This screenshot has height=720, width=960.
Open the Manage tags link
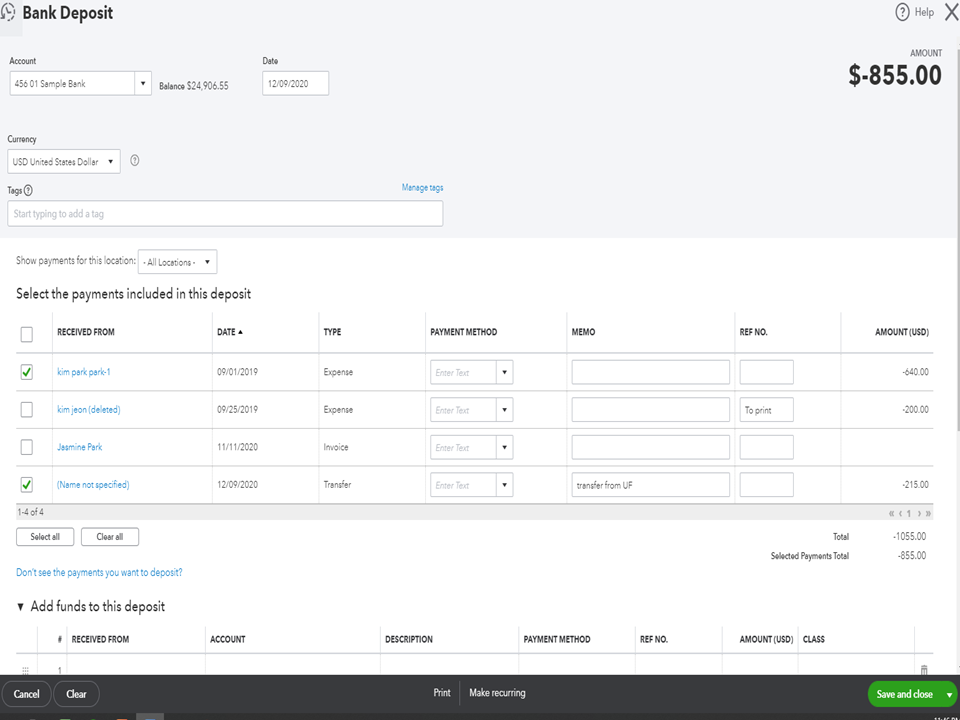pyautogui.click(x=422, y=188)
